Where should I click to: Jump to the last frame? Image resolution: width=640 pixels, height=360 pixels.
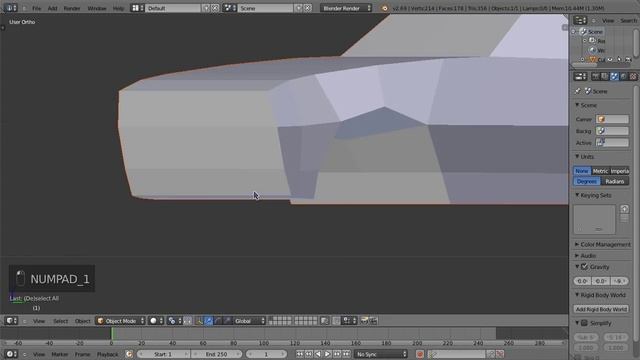click(x=346, y=354)
